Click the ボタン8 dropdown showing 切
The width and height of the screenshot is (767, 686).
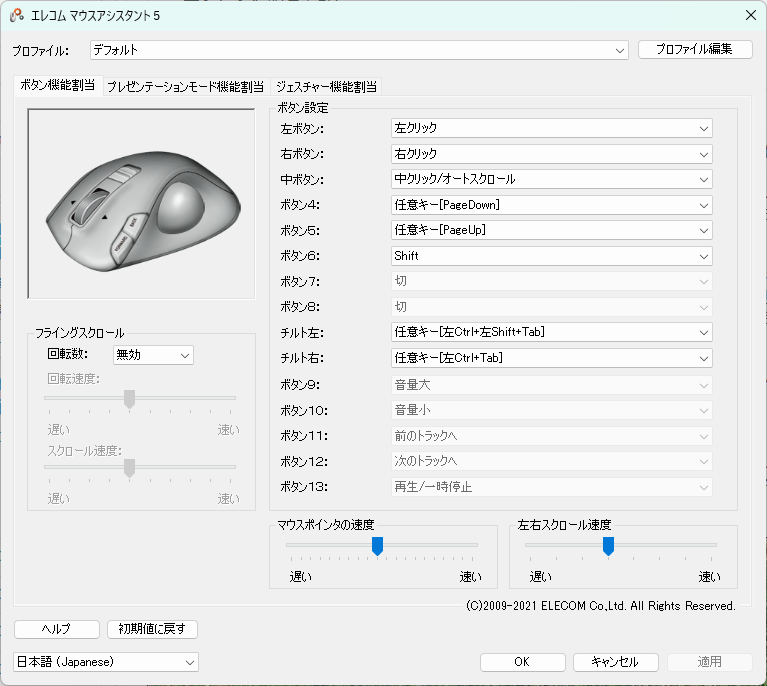coord(552,307)
